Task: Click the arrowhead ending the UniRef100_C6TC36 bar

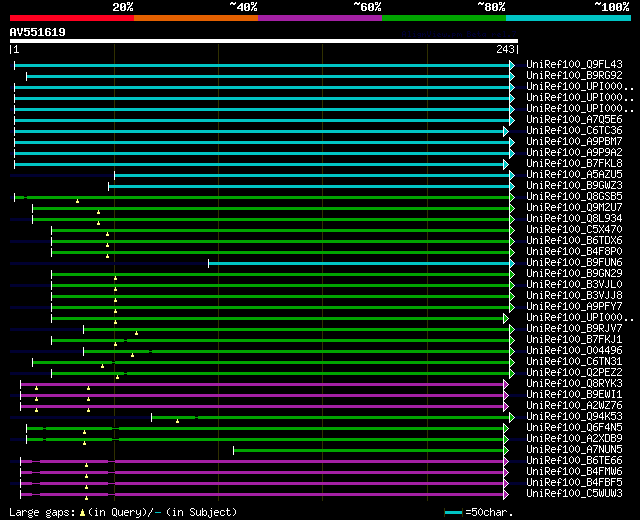Action: click(507, 131)
